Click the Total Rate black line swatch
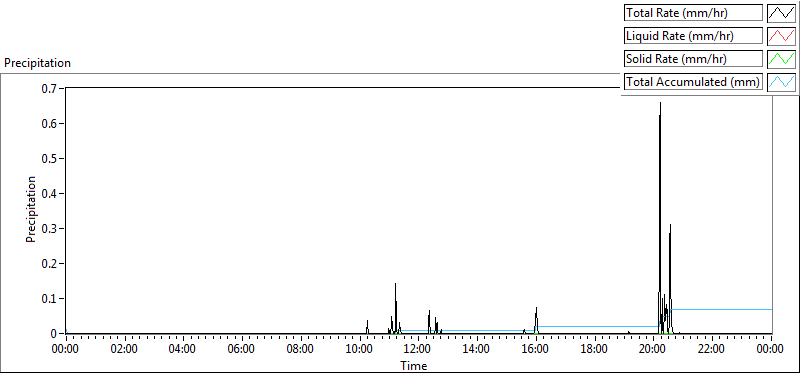 pos(782,13)
